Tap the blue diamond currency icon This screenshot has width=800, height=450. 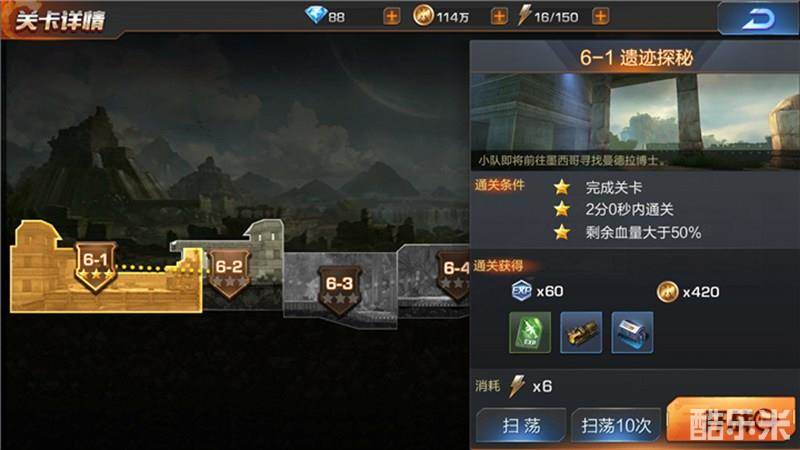point(316,15)
